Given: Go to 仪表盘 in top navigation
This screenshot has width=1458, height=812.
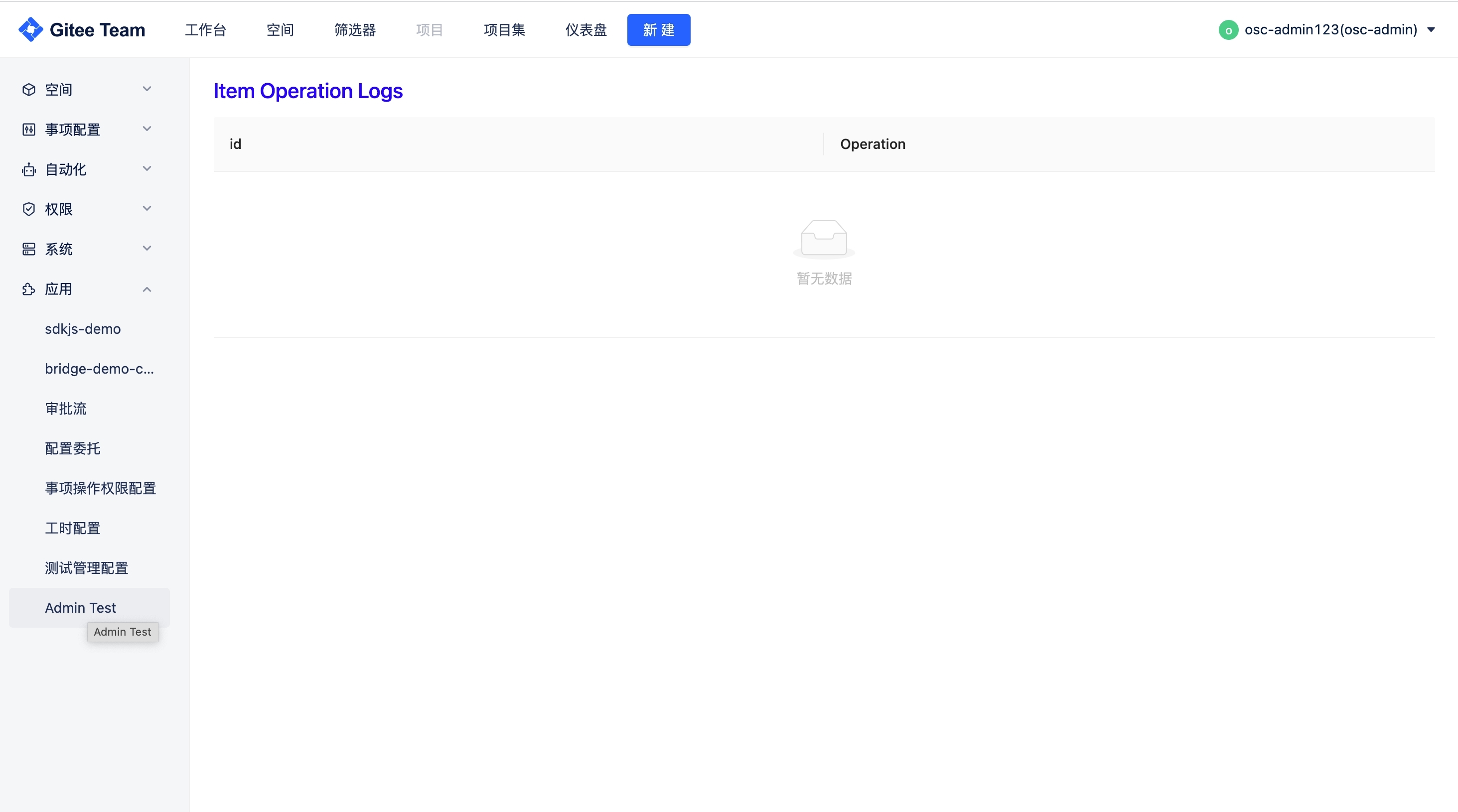Looking at the screenshot, I should click(x=586, y=30).
